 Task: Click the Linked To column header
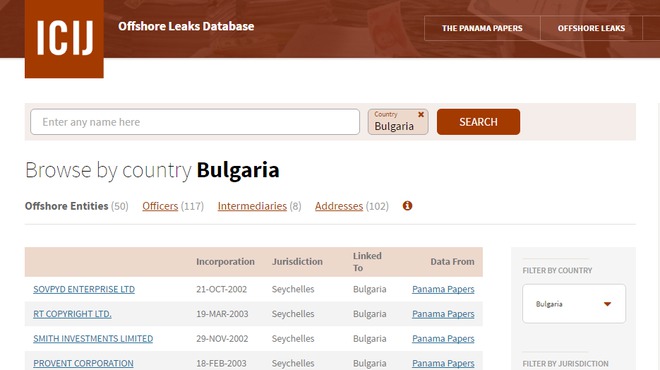coord(367,262)
